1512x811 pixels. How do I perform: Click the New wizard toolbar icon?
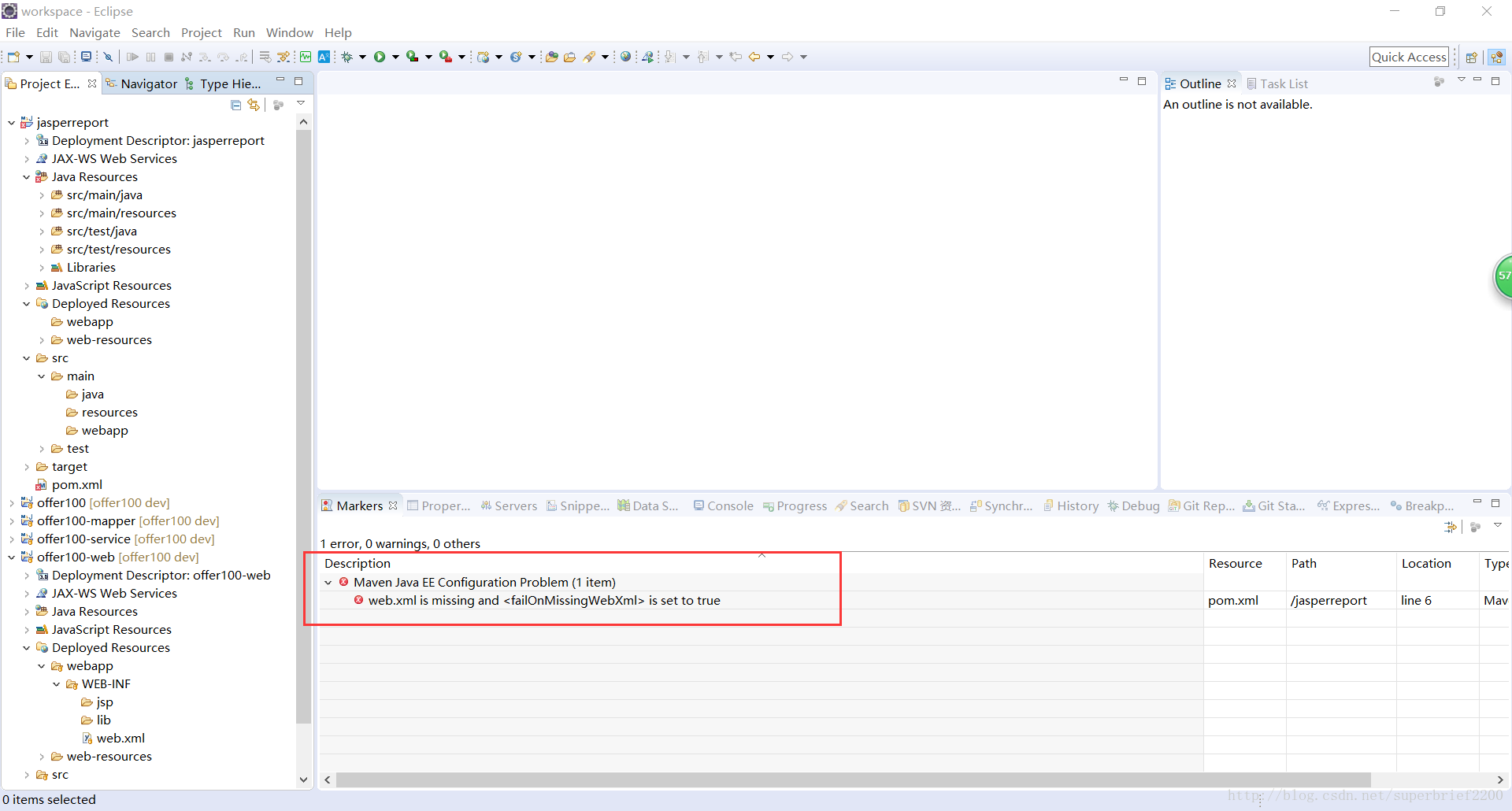point(13,57)
